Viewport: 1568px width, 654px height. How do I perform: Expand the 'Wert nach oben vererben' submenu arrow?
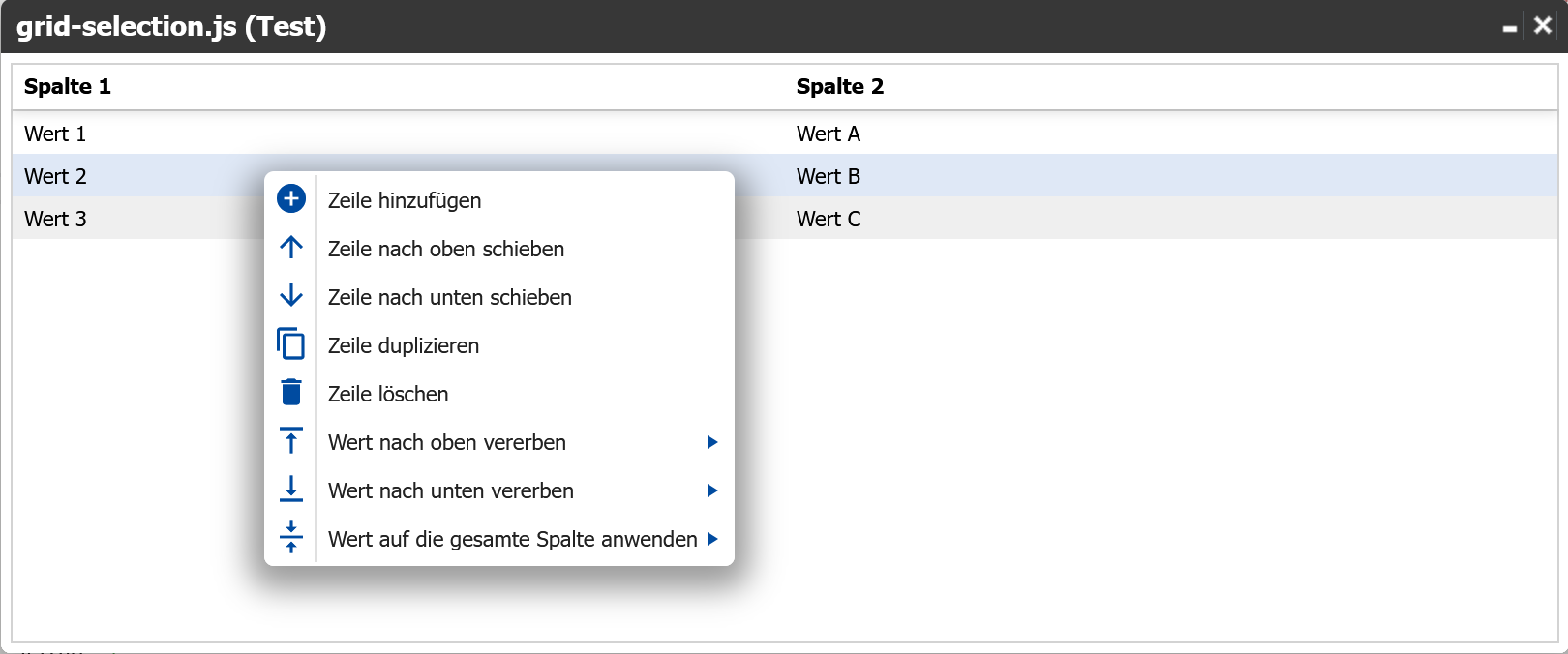pos(712,442)
